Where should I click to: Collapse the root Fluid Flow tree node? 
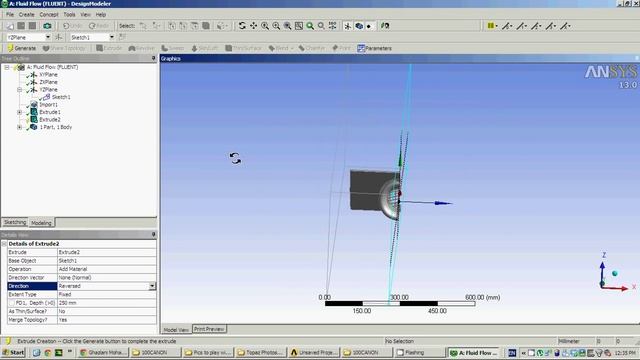(7, 67)
